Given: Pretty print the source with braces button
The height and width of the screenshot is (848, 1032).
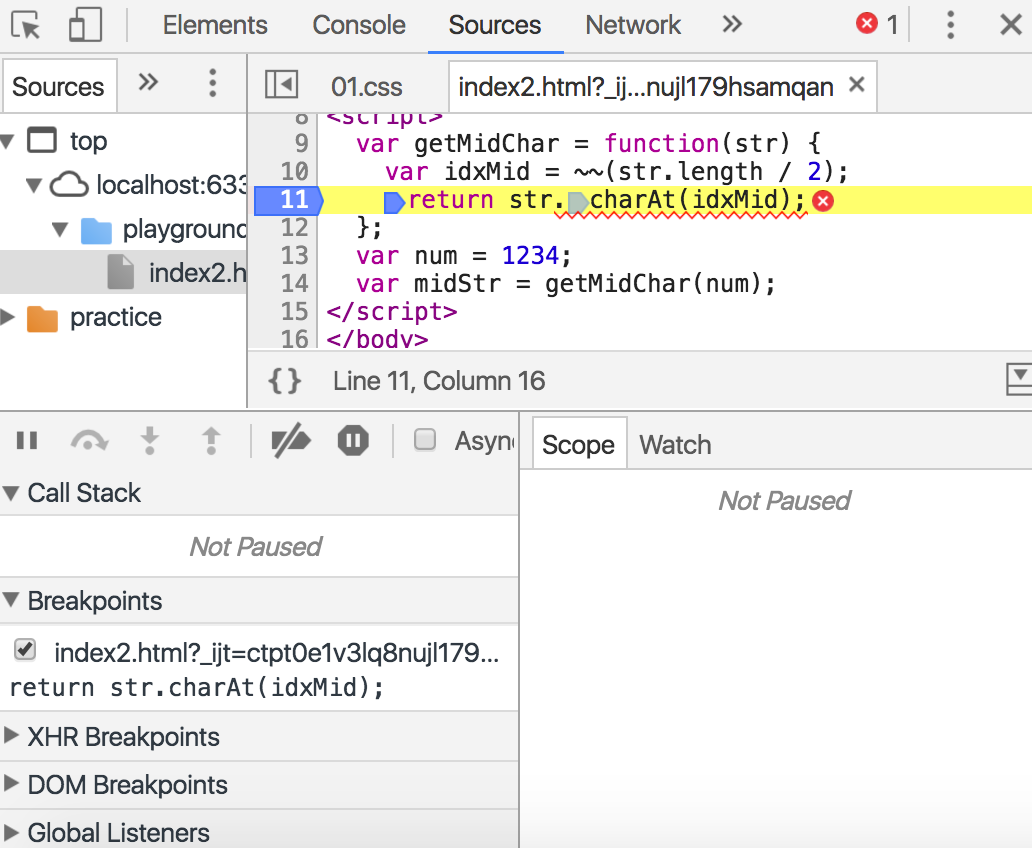Looking at the screenshot, I should click(285, 381).
